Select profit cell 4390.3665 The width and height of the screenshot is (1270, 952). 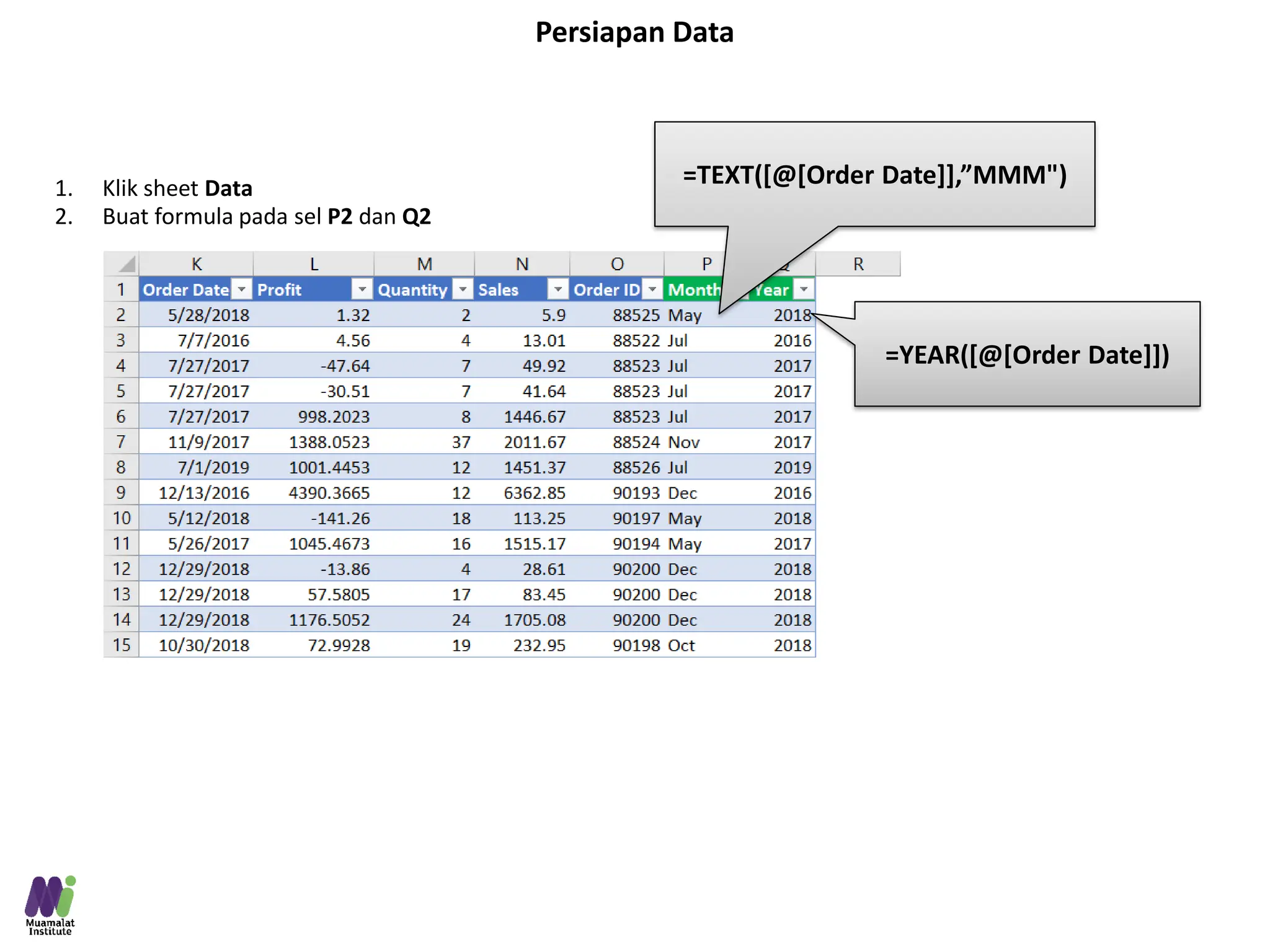pos(314,493)
